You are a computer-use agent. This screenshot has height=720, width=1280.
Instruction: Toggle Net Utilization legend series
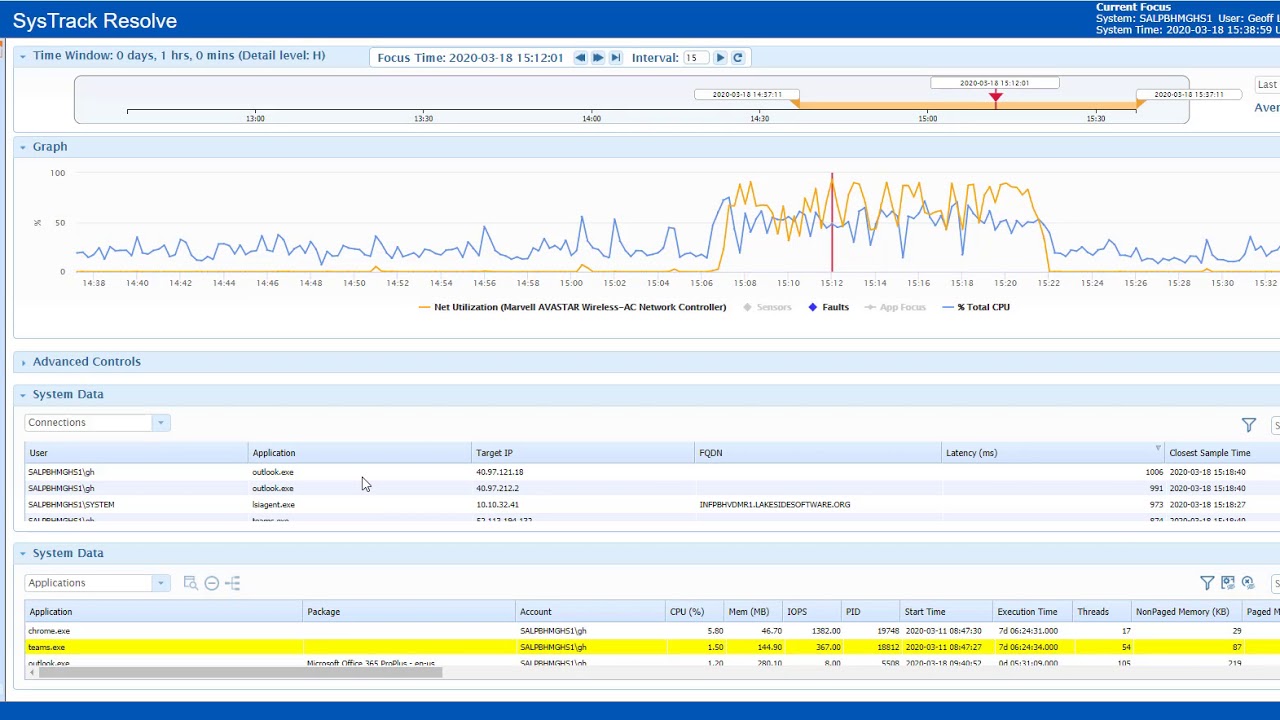pyautogui.click(x=572, y=307)
